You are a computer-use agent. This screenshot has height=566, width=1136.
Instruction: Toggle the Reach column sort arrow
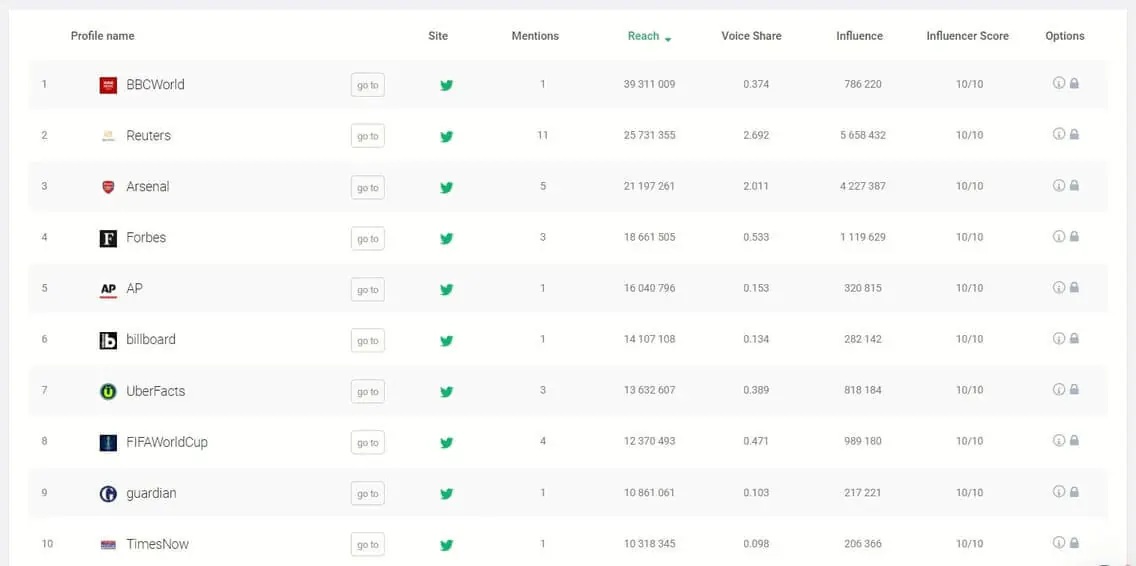pos(667,38)
